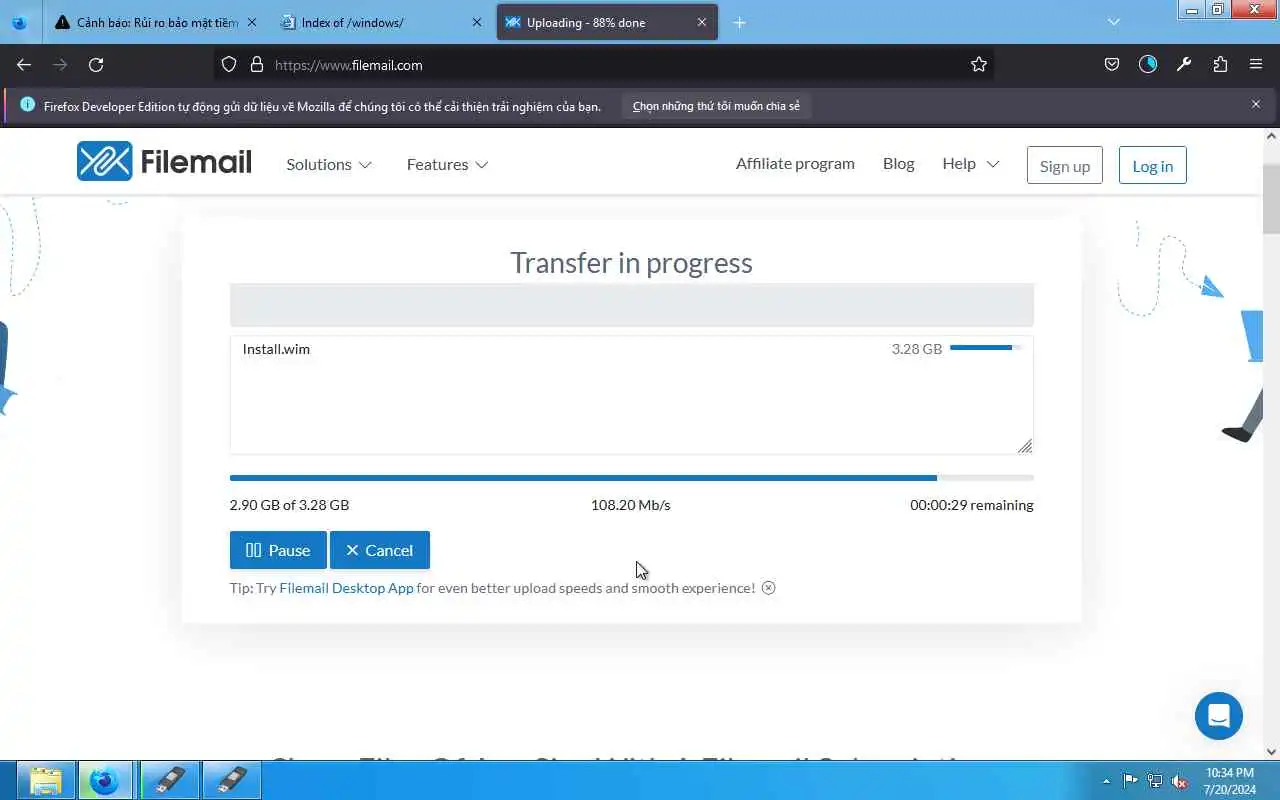This screenshot has width=1280, height=800.
Task: Dismiss the Firefox data notification bar
Action: pyautogui.click(x=1256, y=104)
